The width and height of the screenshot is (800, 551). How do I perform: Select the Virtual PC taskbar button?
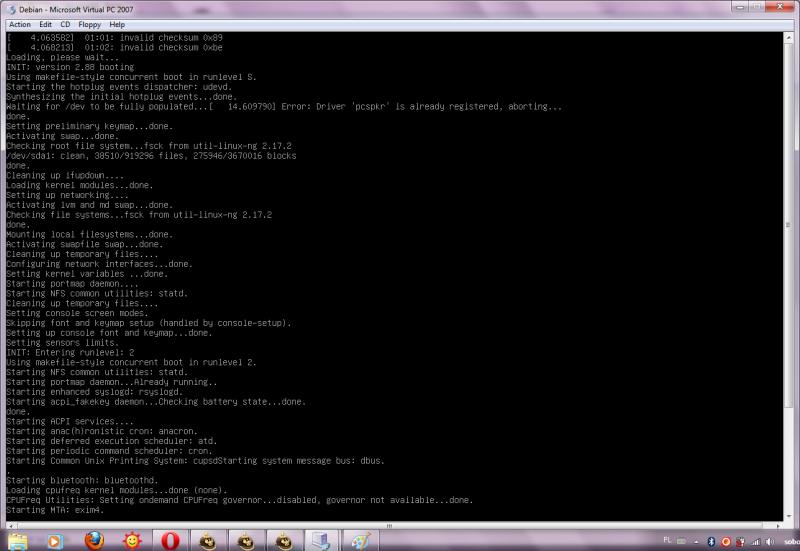click(x=322, y=541)
